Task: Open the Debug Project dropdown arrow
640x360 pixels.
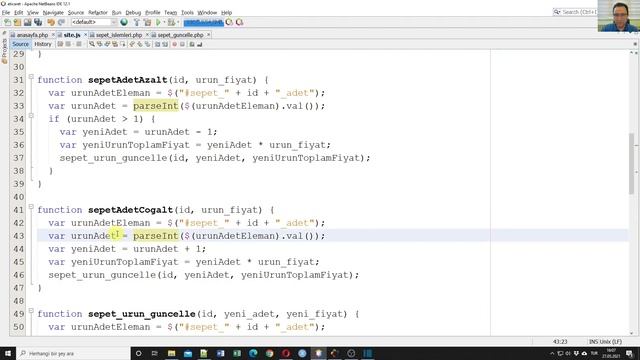Action: coord(178,22)
